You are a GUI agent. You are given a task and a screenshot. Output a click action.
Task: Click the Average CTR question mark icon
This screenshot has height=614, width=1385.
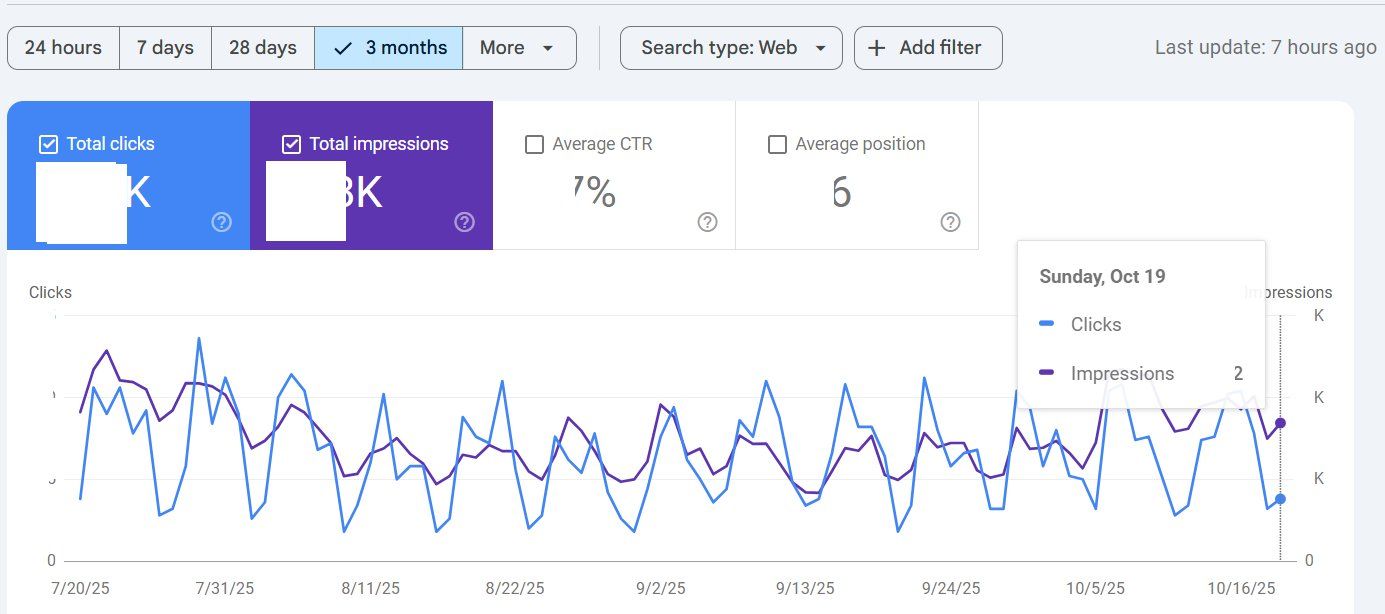point(707,222)
